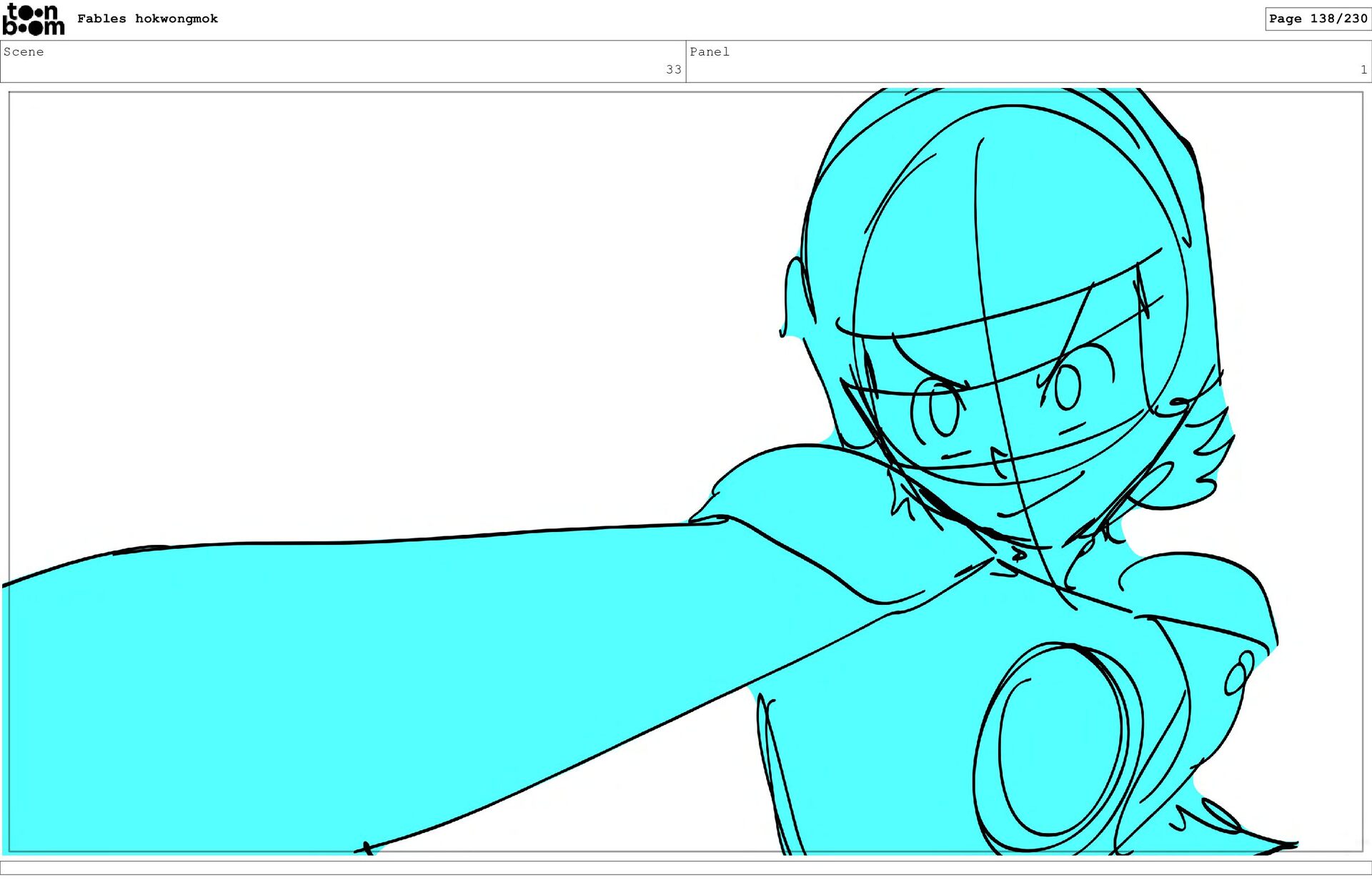The image size is (1372, 888).
Task: Click the Toon Boom logo
Action: [33, 19]
